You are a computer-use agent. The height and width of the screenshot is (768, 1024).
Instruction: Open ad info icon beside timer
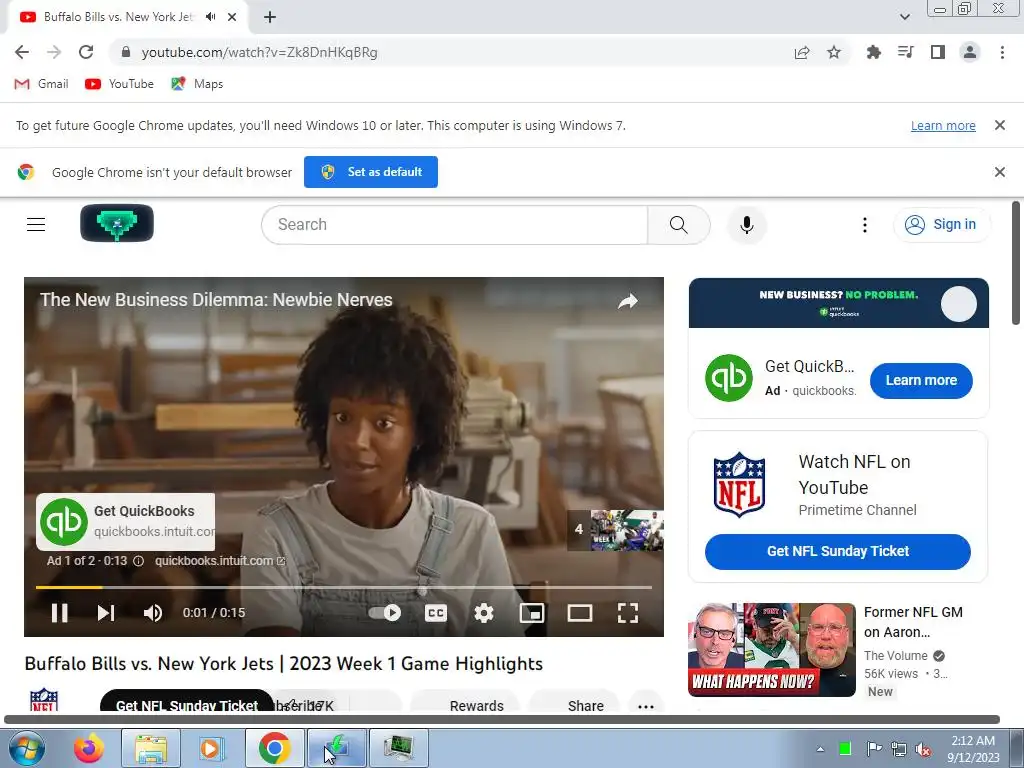point(138,561)
